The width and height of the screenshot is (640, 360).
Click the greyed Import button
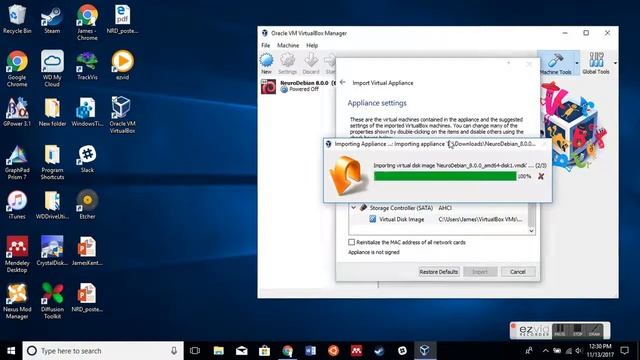(480, 272)
